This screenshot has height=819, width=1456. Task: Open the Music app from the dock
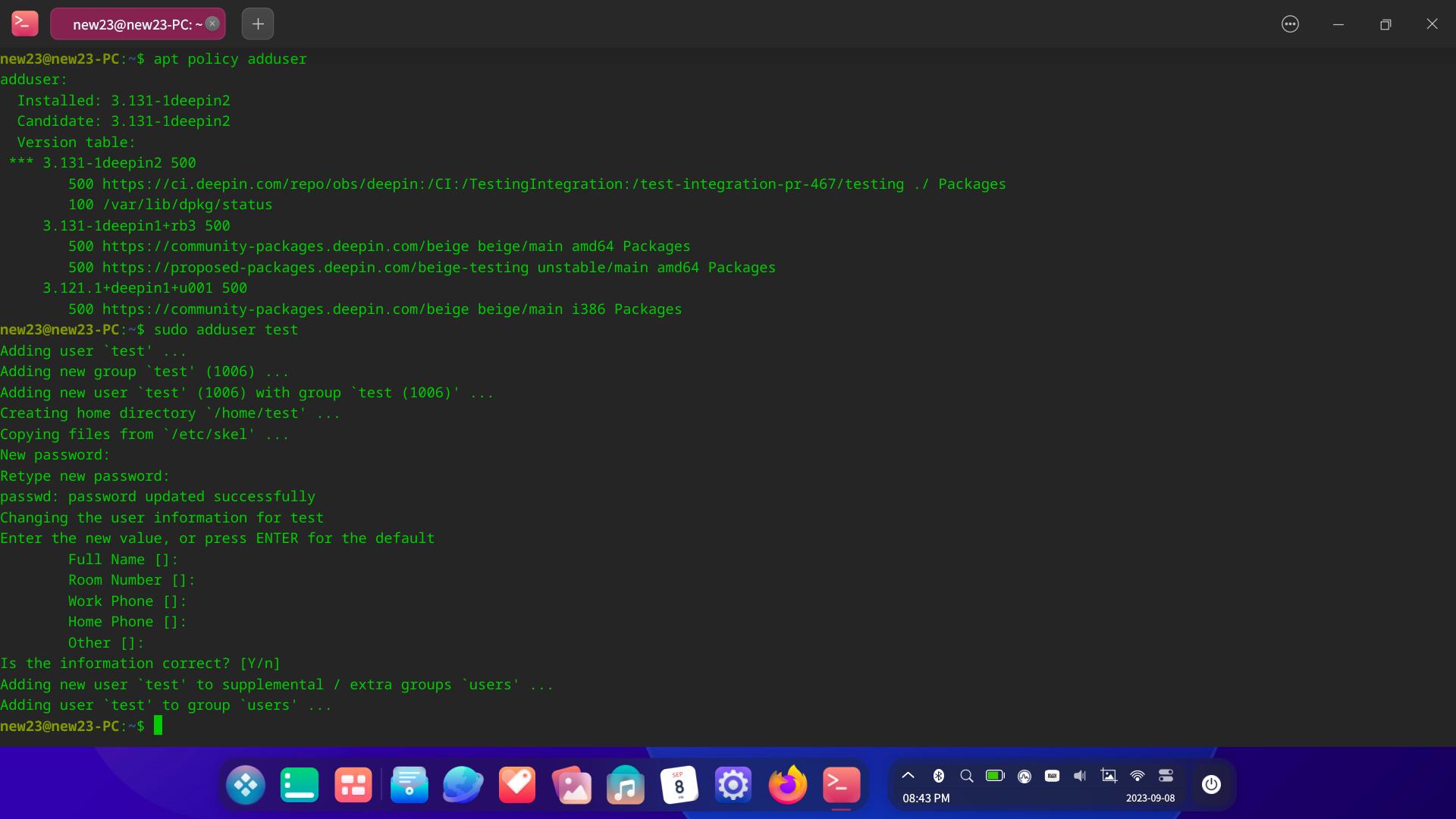pyautogui.click(x=624, y=784)
